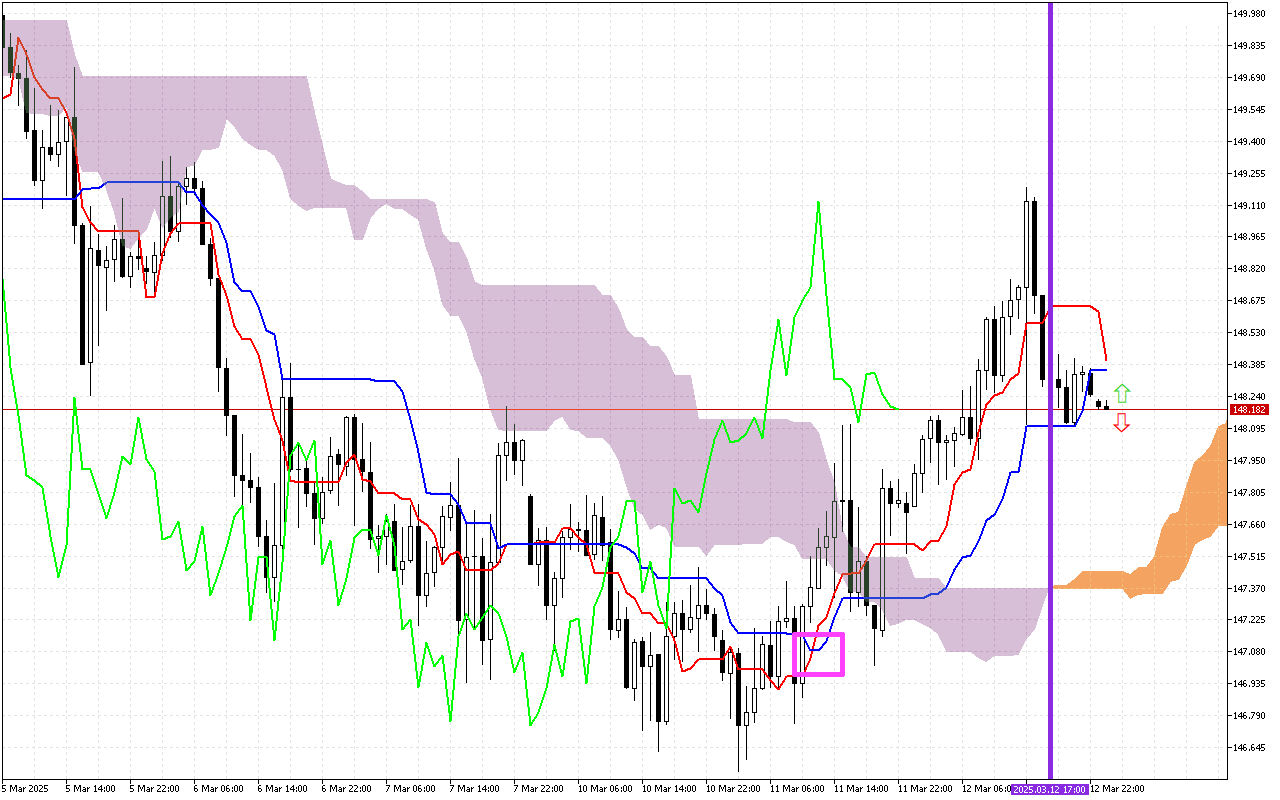Click the 148.965 price level label
Screen dimensions: 1280x800
(x=1250, y=237)
